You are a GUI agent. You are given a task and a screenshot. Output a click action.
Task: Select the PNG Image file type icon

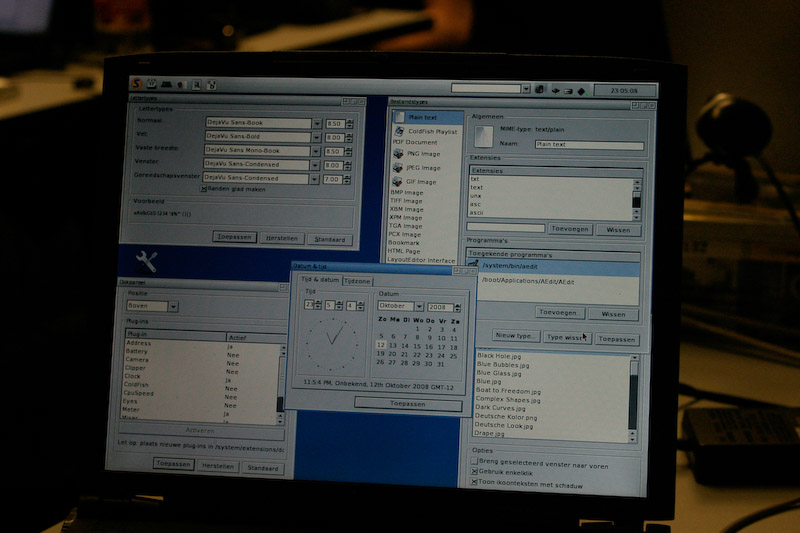click(398, 155)
